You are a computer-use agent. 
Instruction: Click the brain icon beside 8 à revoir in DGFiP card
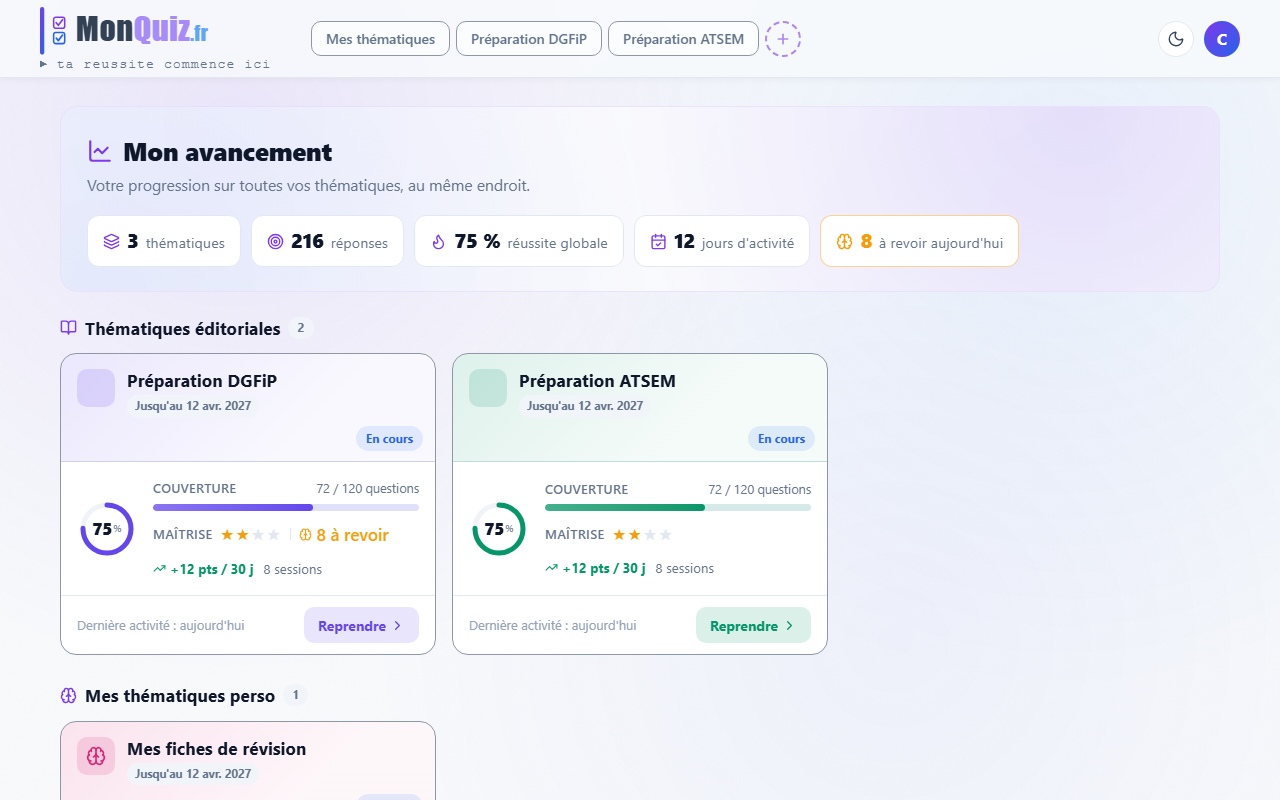click(306, 535)
